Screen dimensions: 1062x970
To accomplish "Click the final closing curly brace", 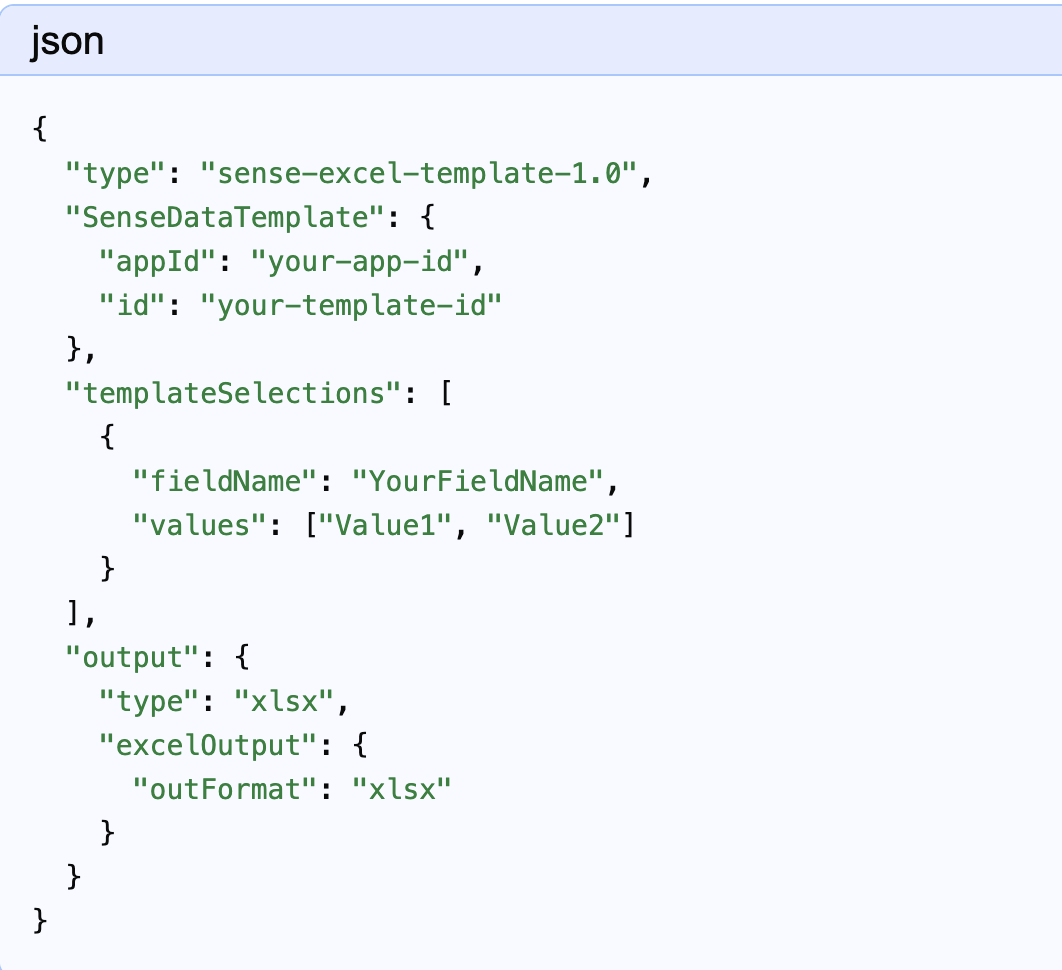I will tap(40, 921).
